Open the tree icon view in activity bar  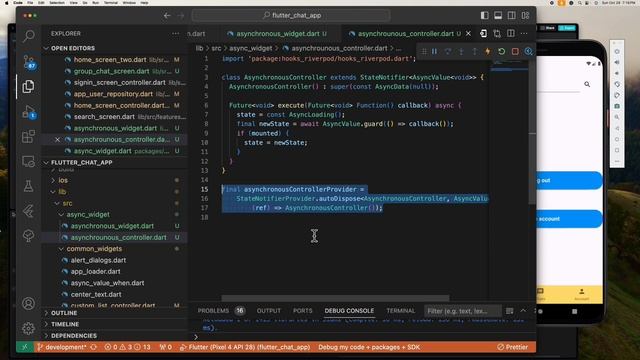[28, 236]
